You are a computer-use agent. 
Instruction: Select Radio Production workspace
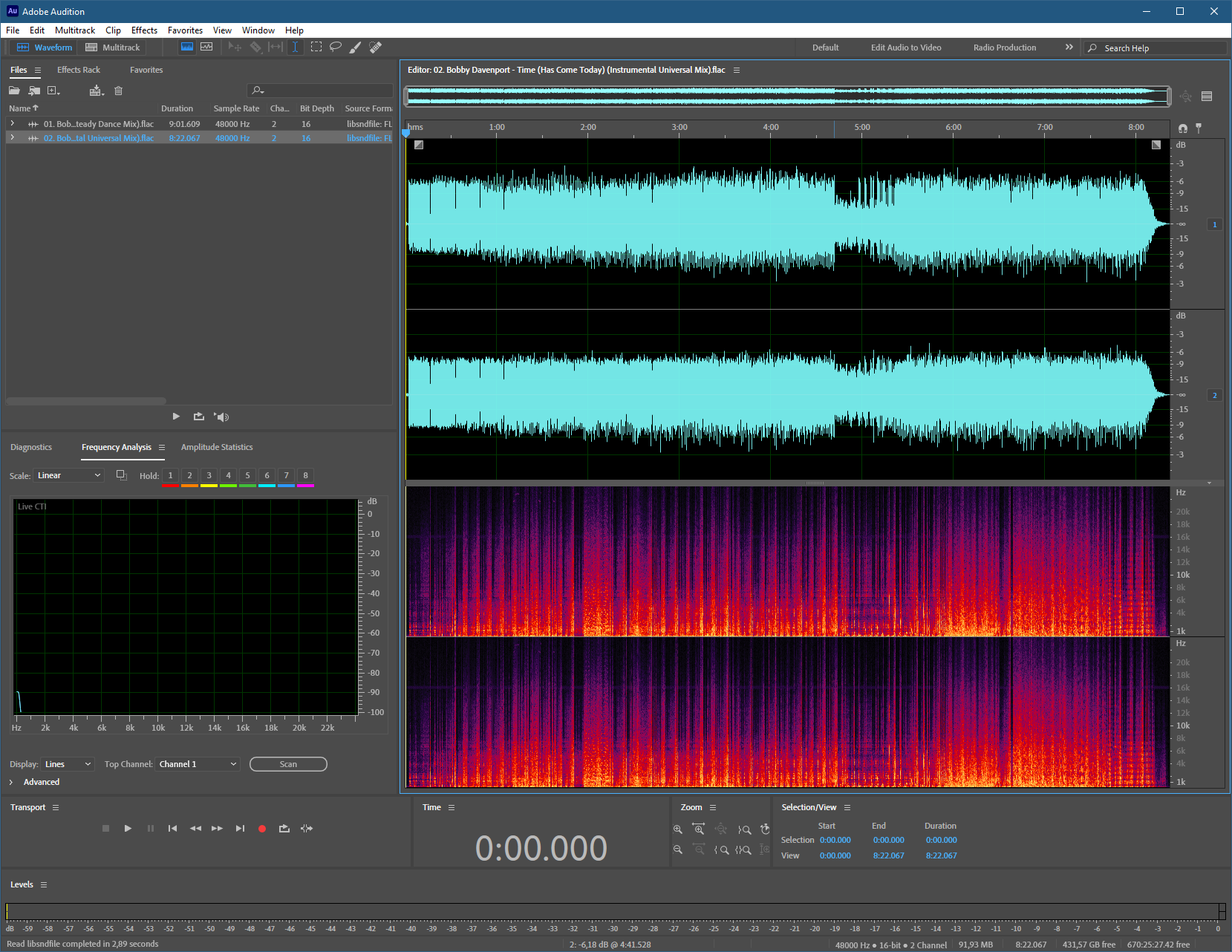click(x=1005, y=48)
